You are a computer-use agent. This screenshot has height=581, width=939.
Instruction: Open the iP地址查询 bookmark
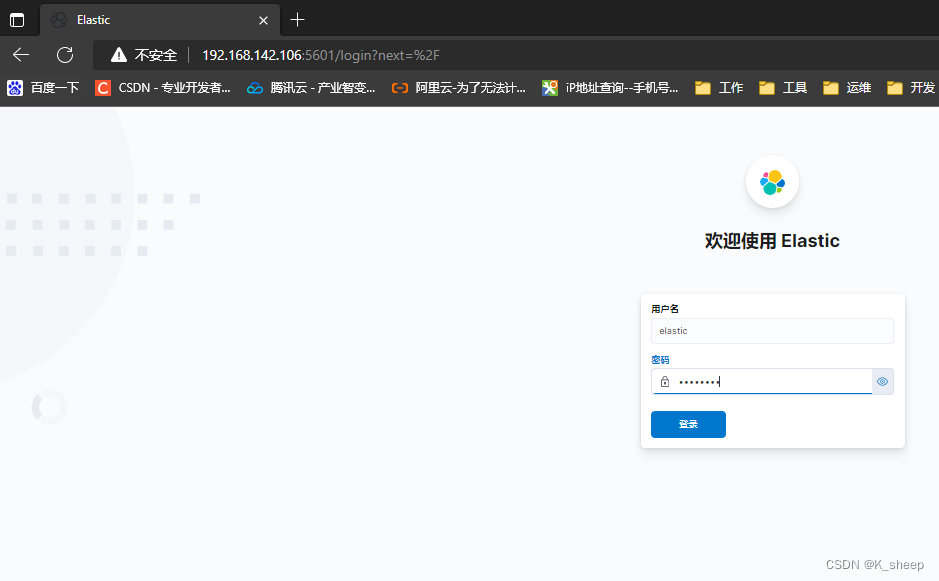click(610, 88)
